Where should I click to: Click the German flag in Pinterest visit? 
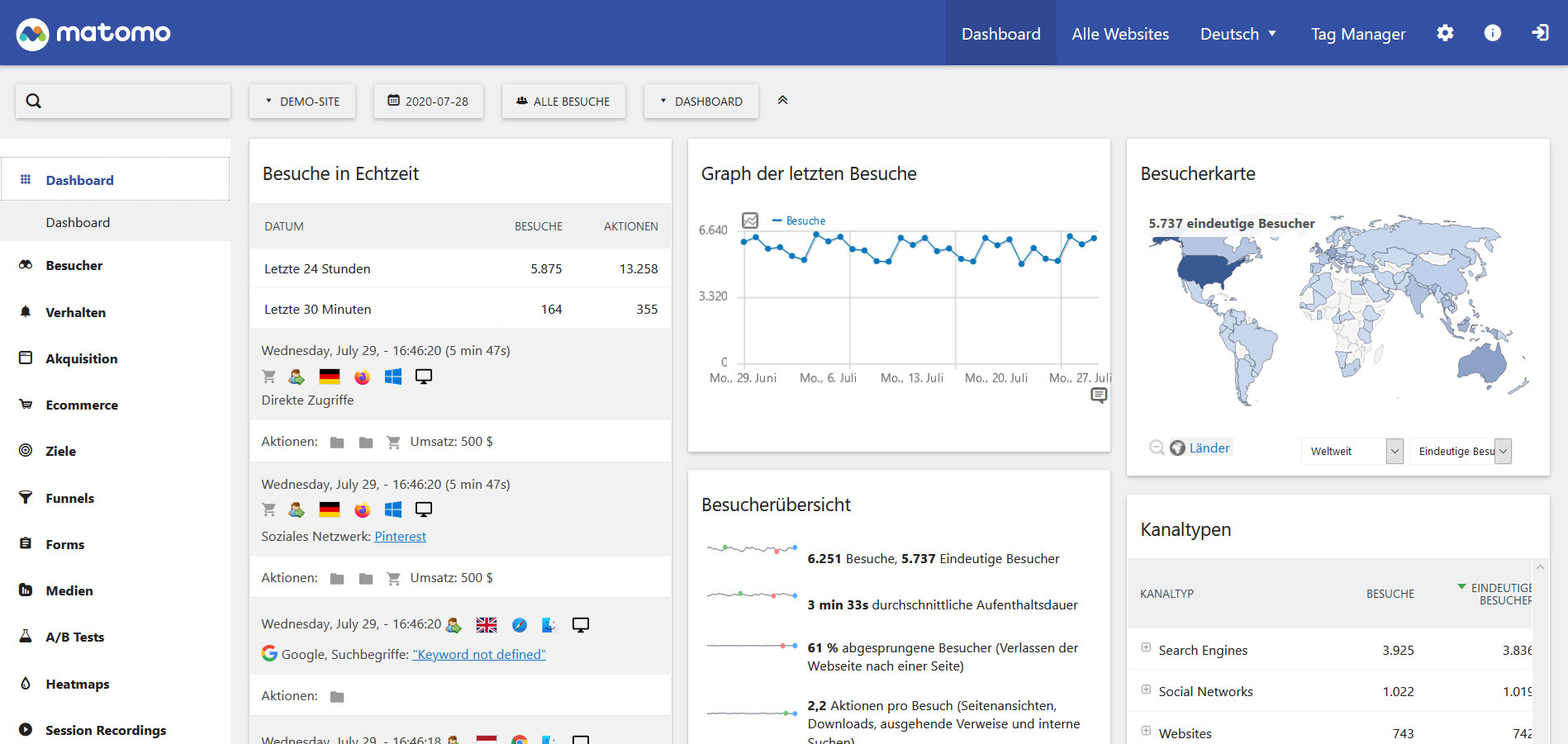pos(330,509)
